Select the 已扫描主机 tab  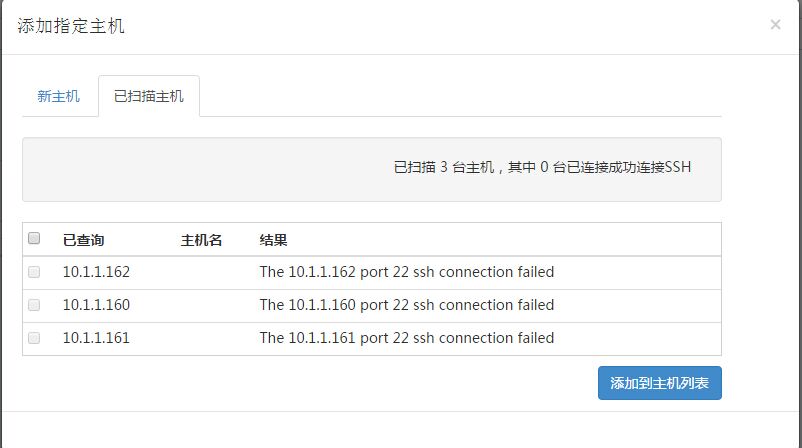point(149,97)
